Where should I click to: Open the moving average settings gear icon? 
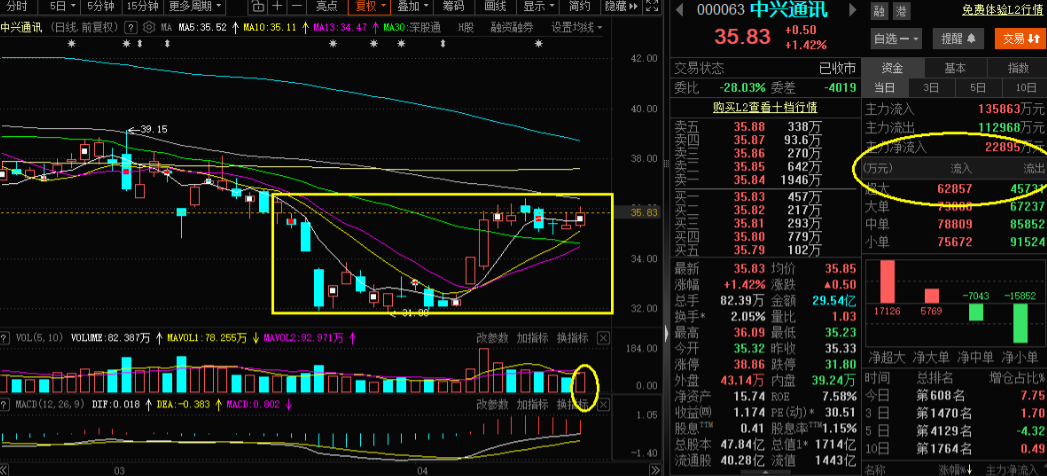(x=148, y=28)
